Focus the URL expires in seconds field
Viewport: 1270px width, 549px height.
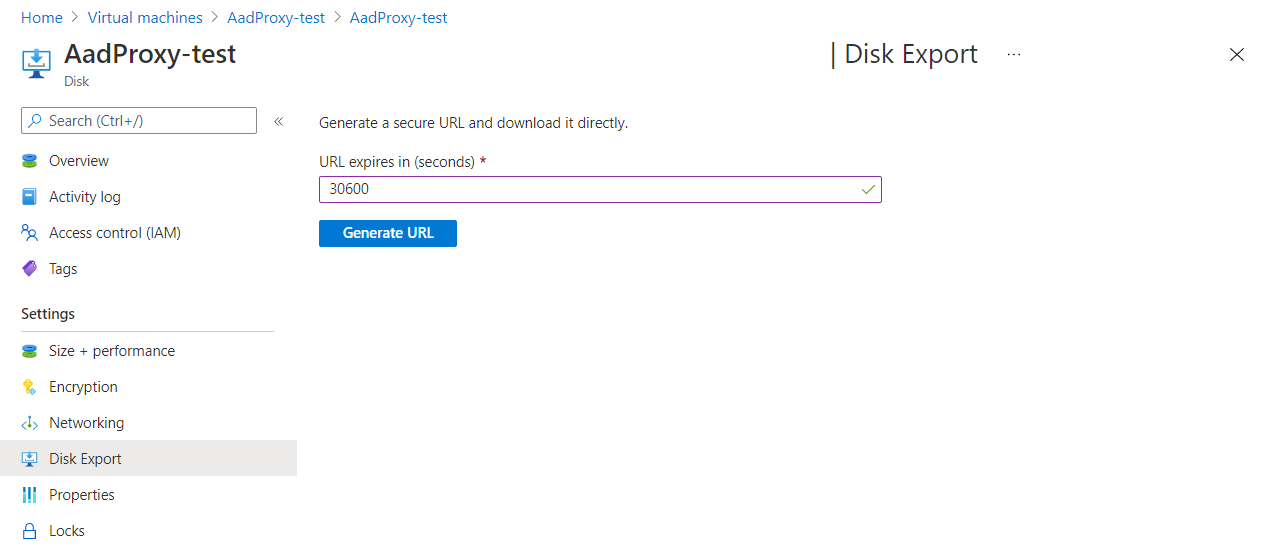[590, 189]
